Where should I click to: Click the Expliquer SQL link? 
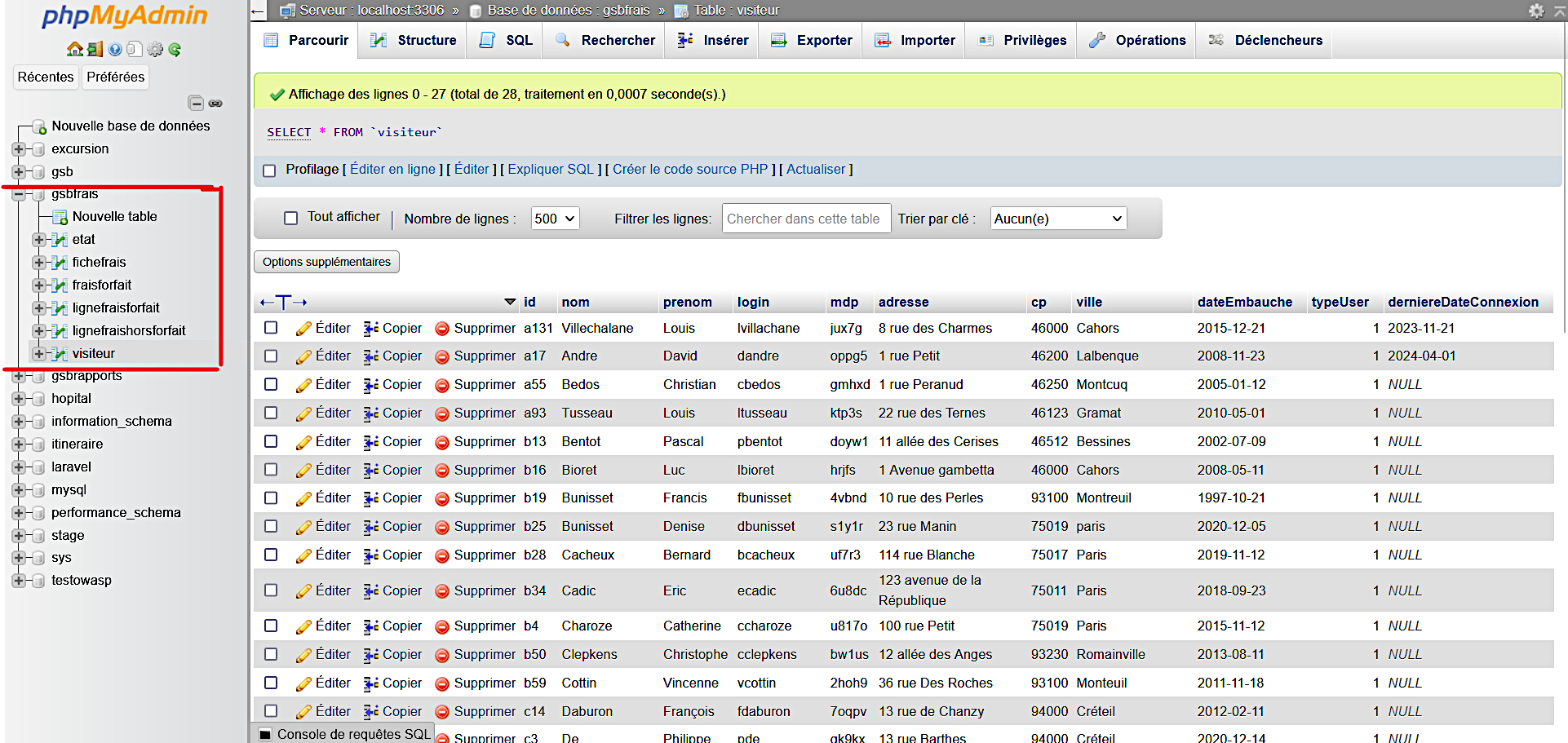tap(551, 170)
